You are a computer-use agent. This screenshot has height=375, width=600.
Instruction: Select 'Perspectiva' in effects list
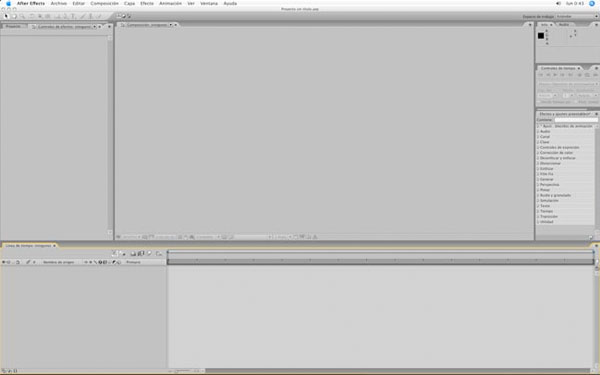pos(549,184)
